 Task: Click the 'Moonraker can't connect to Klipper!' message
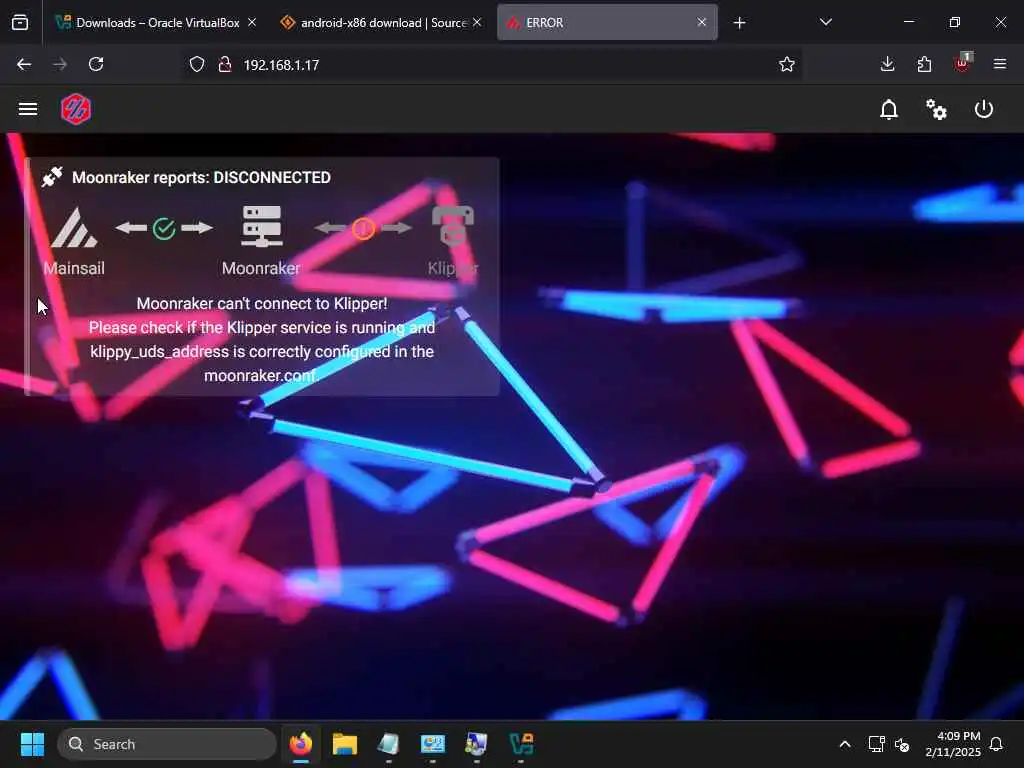tap(262, 304)
